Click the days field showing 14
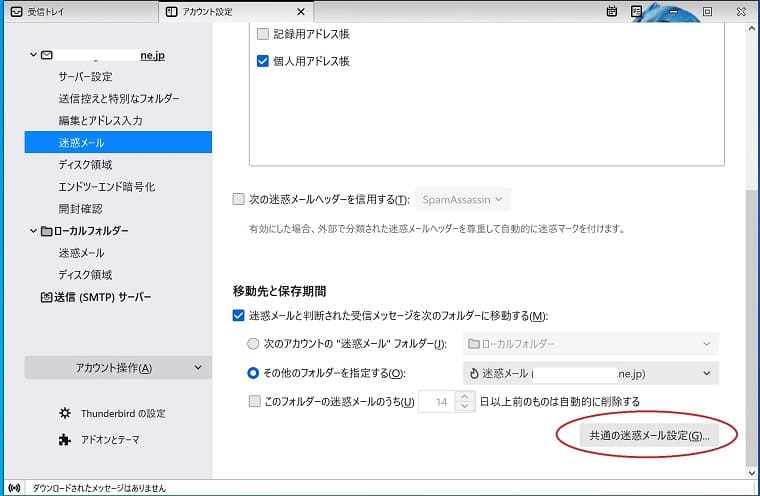 point(437,401)
